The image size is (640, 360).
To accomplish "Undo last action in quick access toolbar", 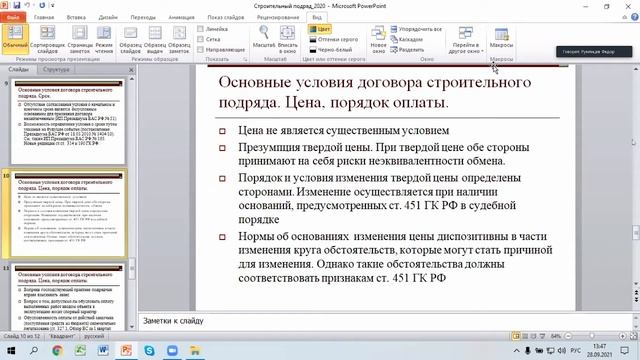I will click(x=27, y=6).
